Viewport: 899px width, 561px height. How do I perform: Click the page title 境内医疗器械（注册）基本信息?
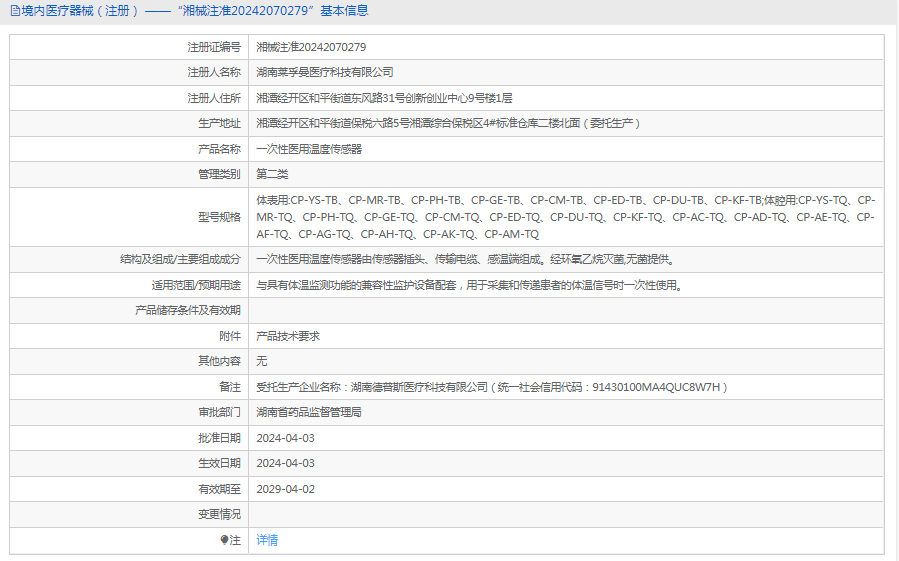click(x=195, y=11)
